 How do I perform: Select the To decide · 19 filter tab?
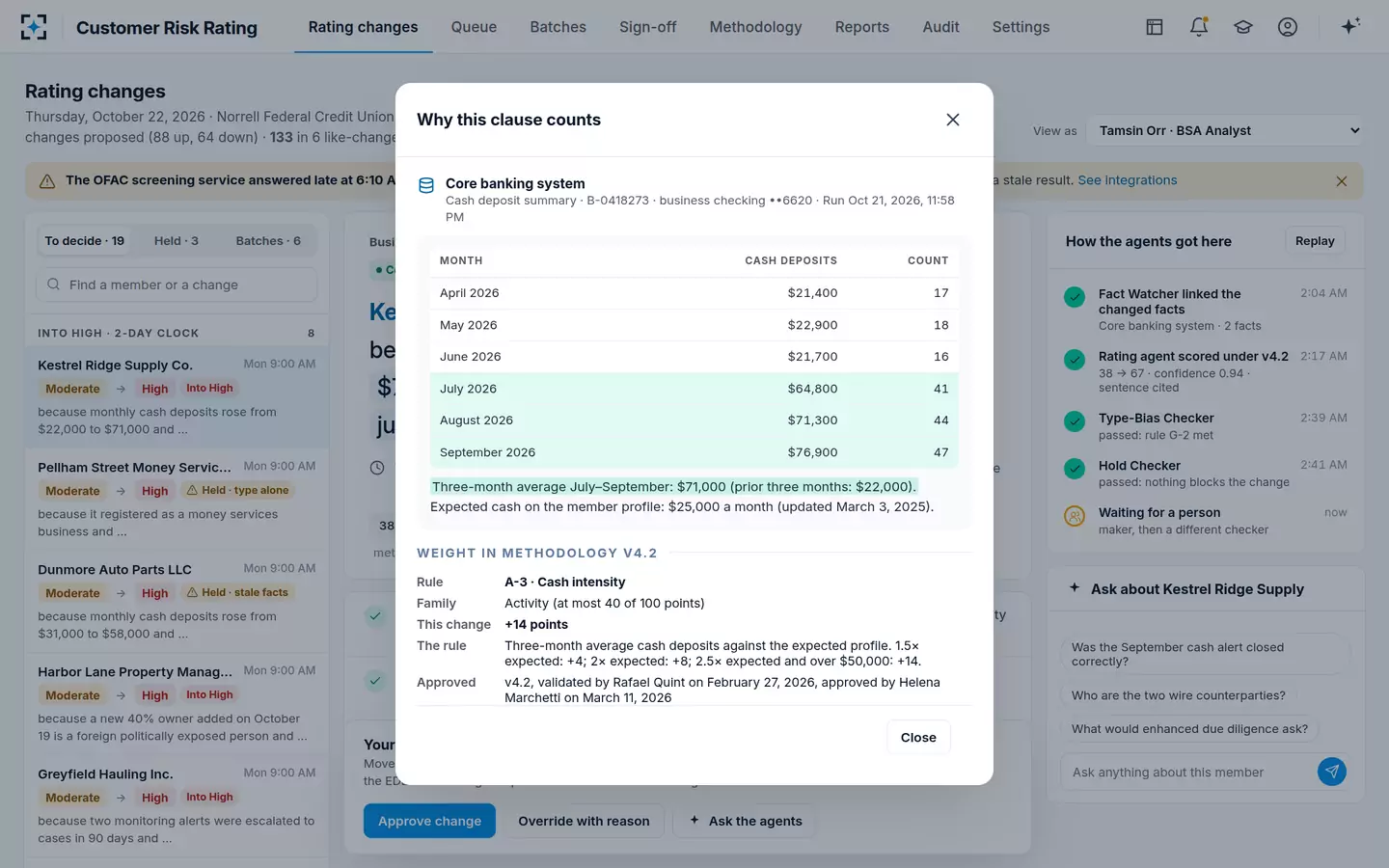[85, 241]
